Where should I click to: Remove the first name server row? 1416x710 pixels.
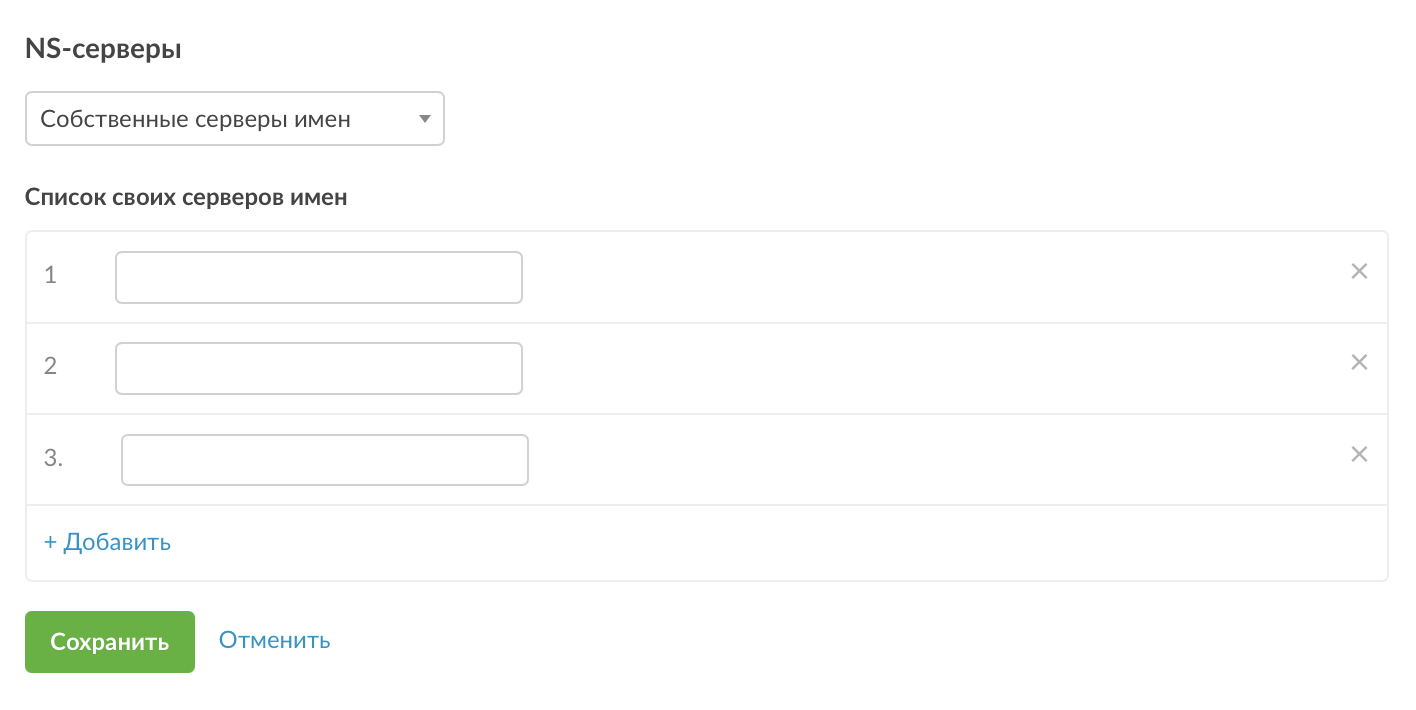coord(1359,271)
